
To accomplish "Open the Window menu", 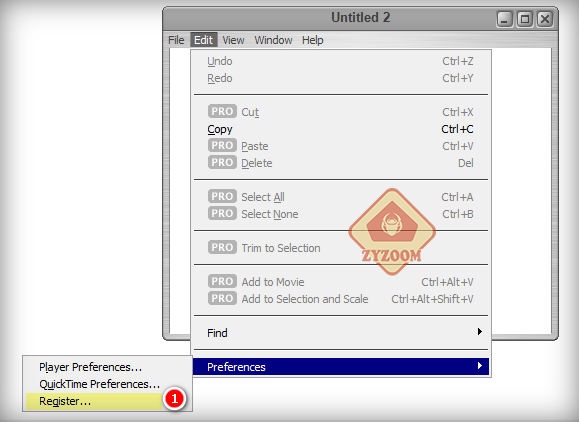I will pos(273,40).
